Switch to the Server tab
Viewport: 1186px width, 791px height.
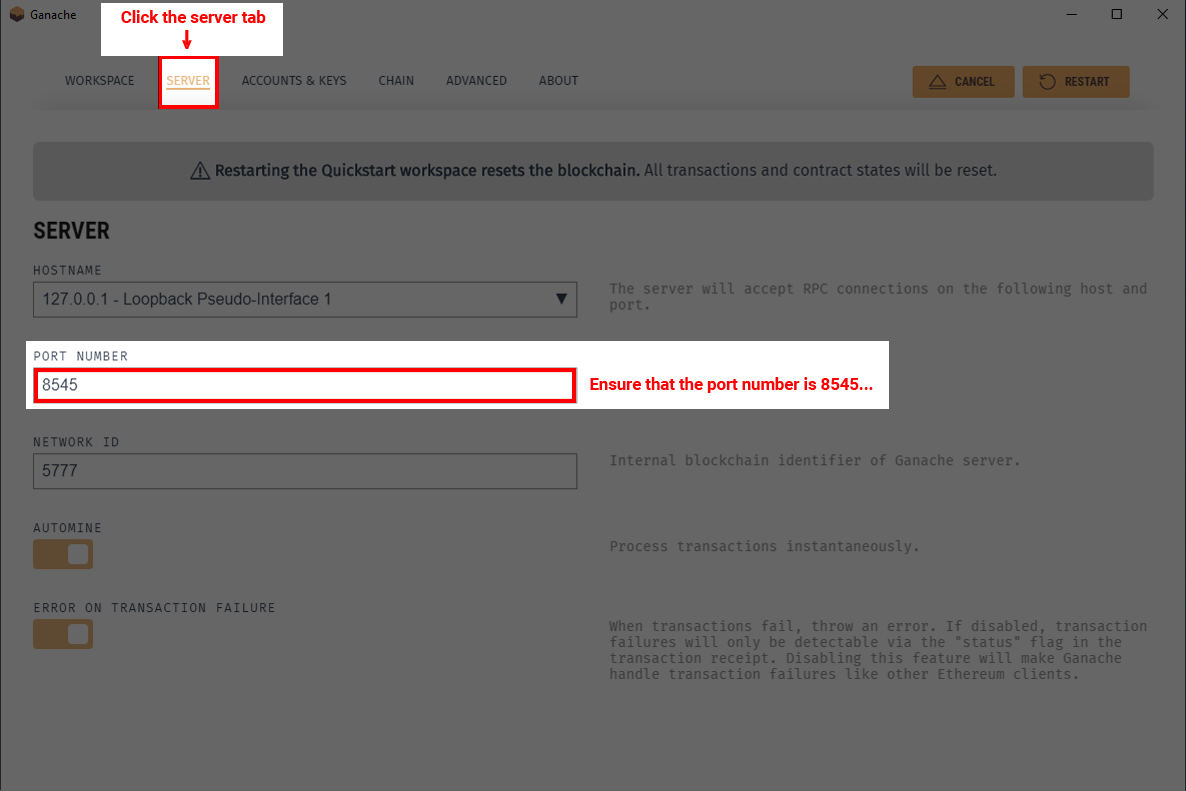click(188, 81)
